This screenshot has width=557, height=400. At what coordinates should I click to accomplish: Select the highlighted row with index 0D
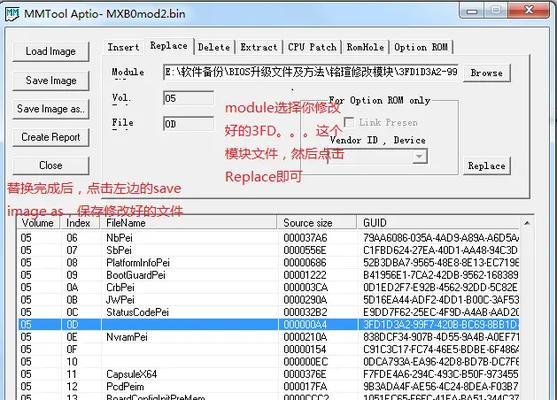(x=268, y=324)
